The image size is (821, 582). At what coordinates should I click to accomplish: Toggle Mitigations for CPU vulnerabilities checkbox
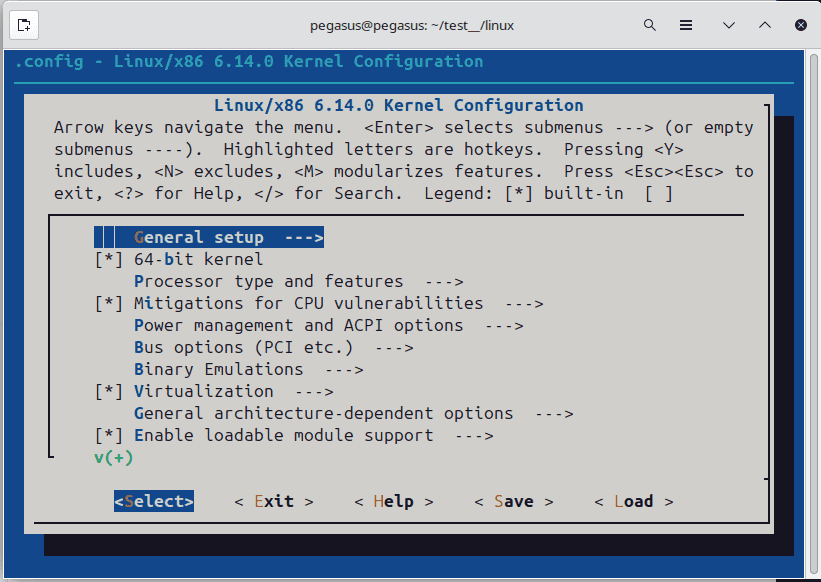tap(108, 304)
